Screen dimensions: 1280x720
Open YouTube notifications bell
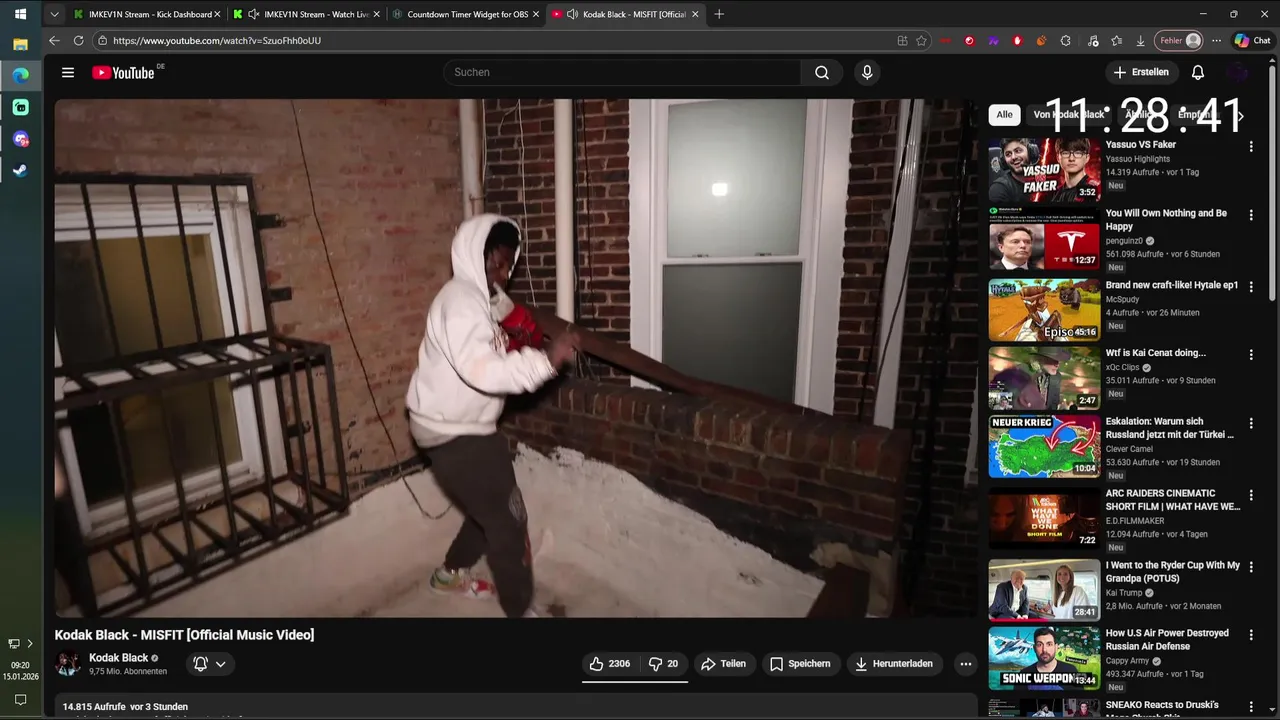[1198, 72]
